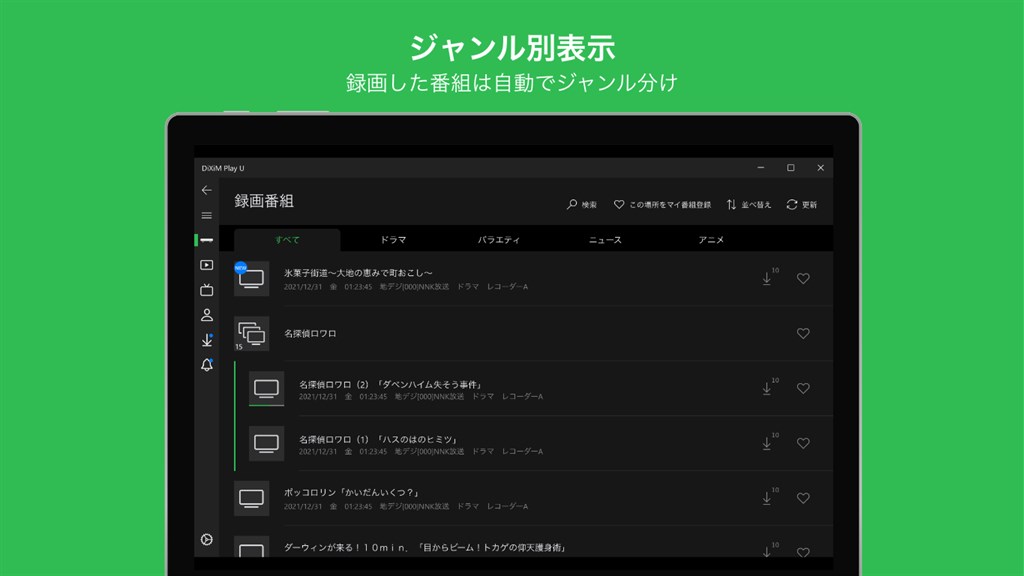Open the live TV sidebar icon
Viewport: 1024px width, 576px height.
coord(206,290)
